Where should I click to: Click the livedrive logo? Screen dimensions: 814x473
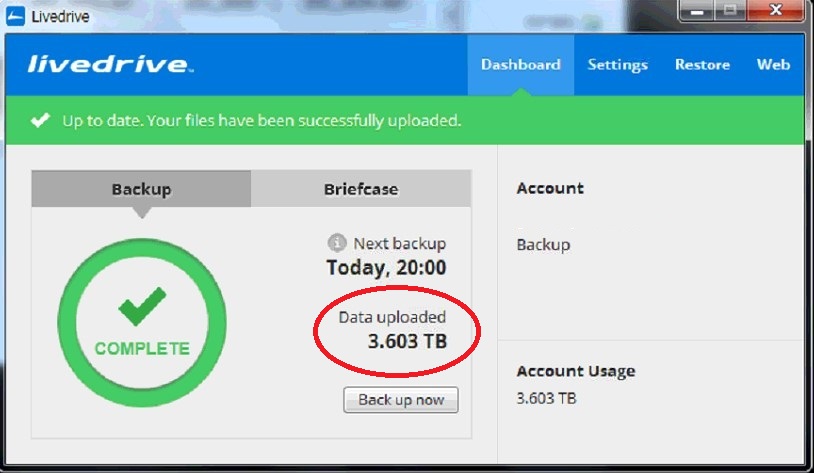(111, 64)
